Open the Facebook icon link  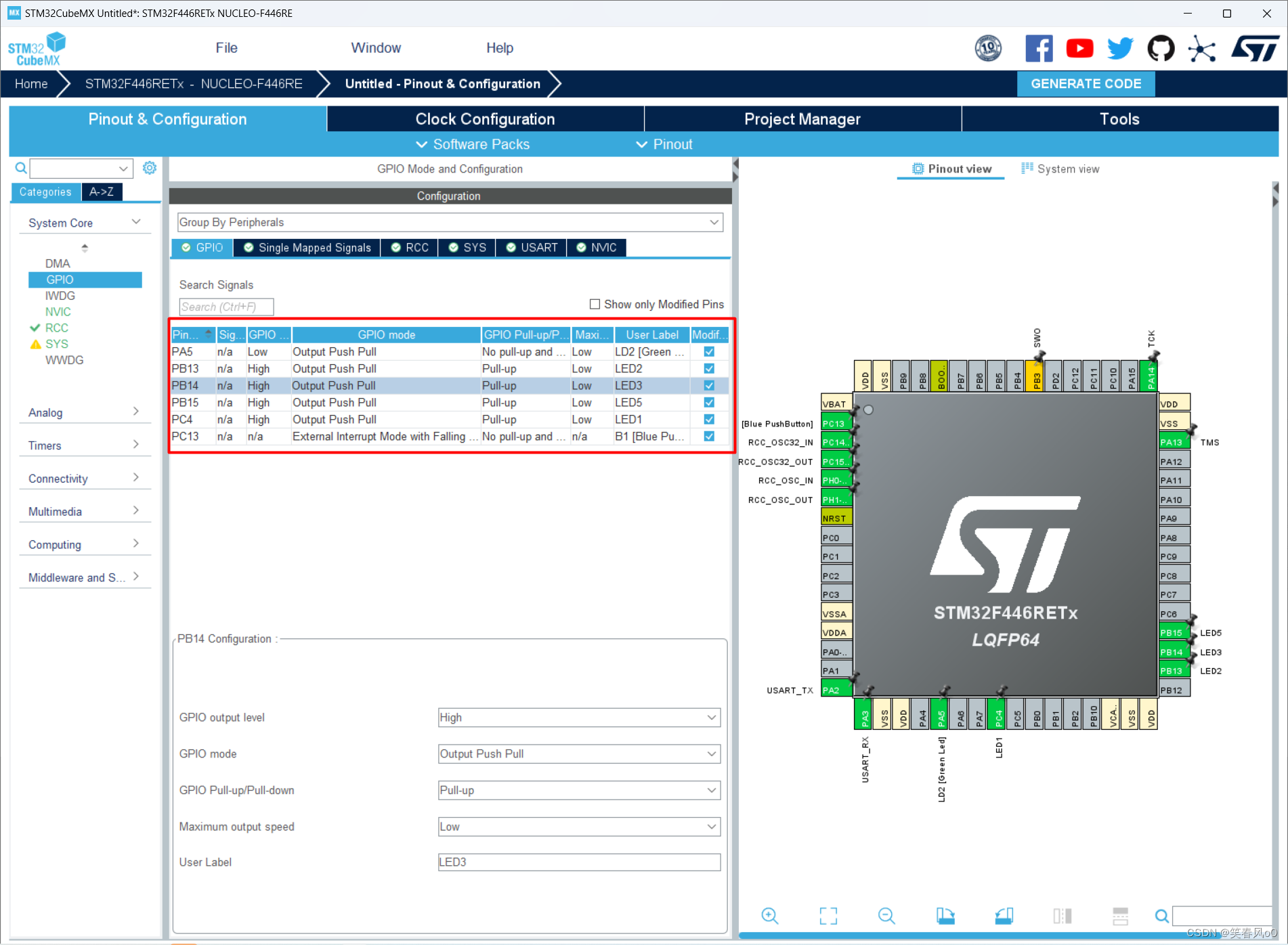(1039, 49)
